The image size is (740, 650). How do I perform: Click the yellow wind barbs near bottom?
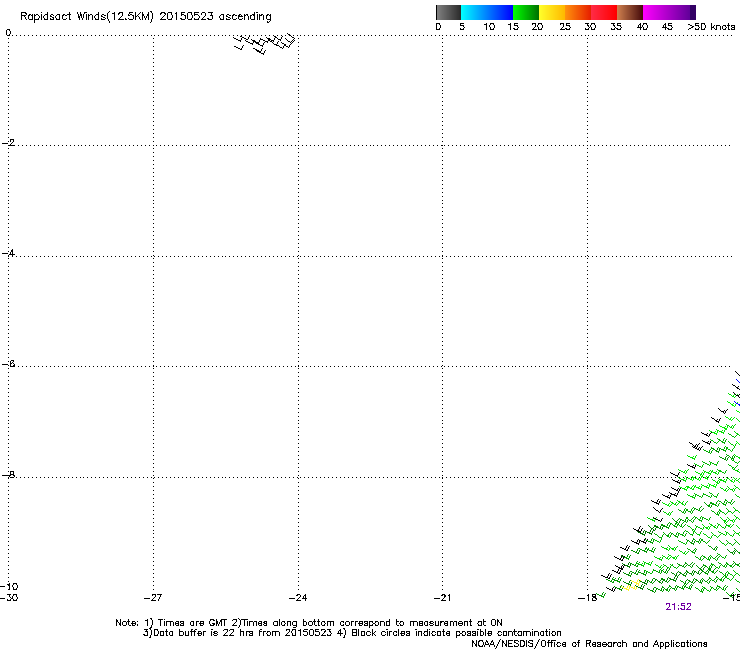coord(631,586)
